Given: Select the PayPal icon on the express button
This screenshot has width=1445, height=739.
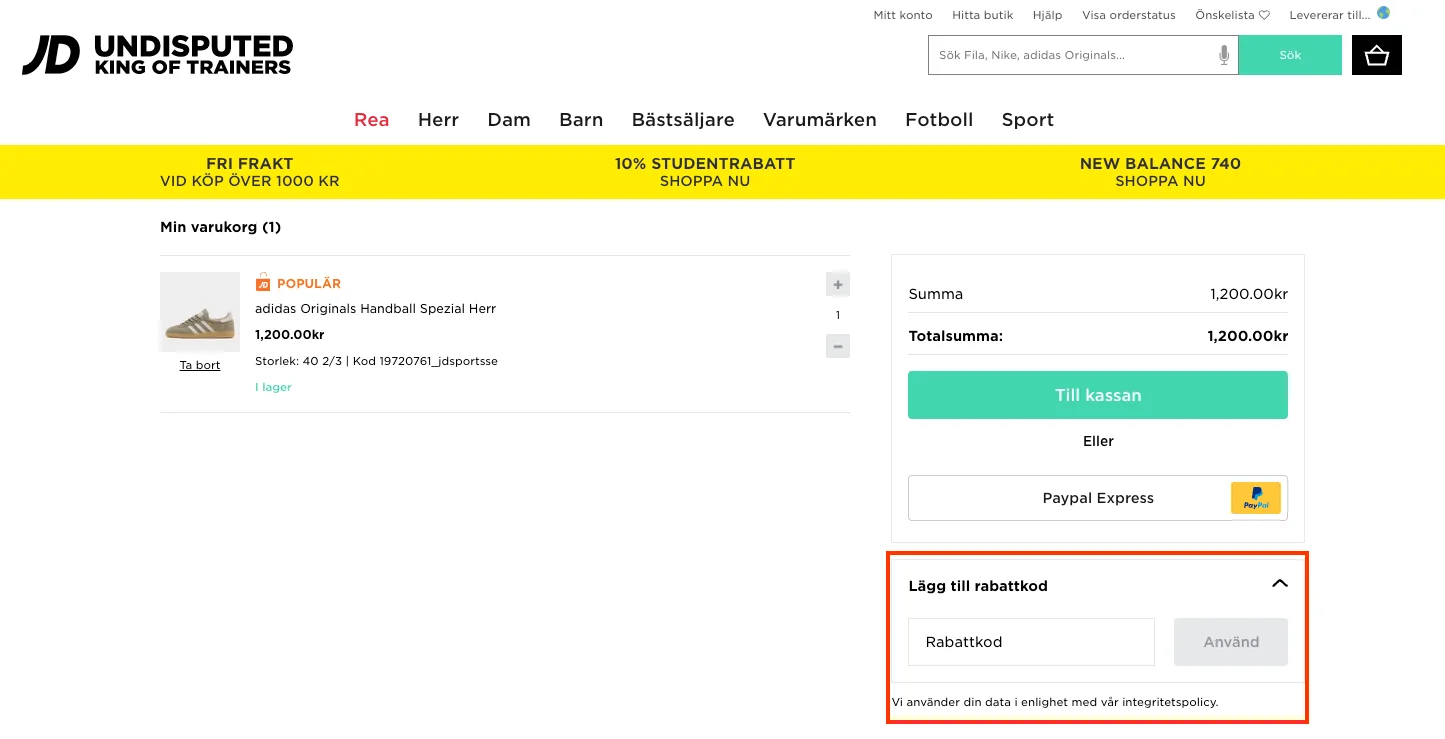Looking at the screenshot, I should coord(1255,497).
